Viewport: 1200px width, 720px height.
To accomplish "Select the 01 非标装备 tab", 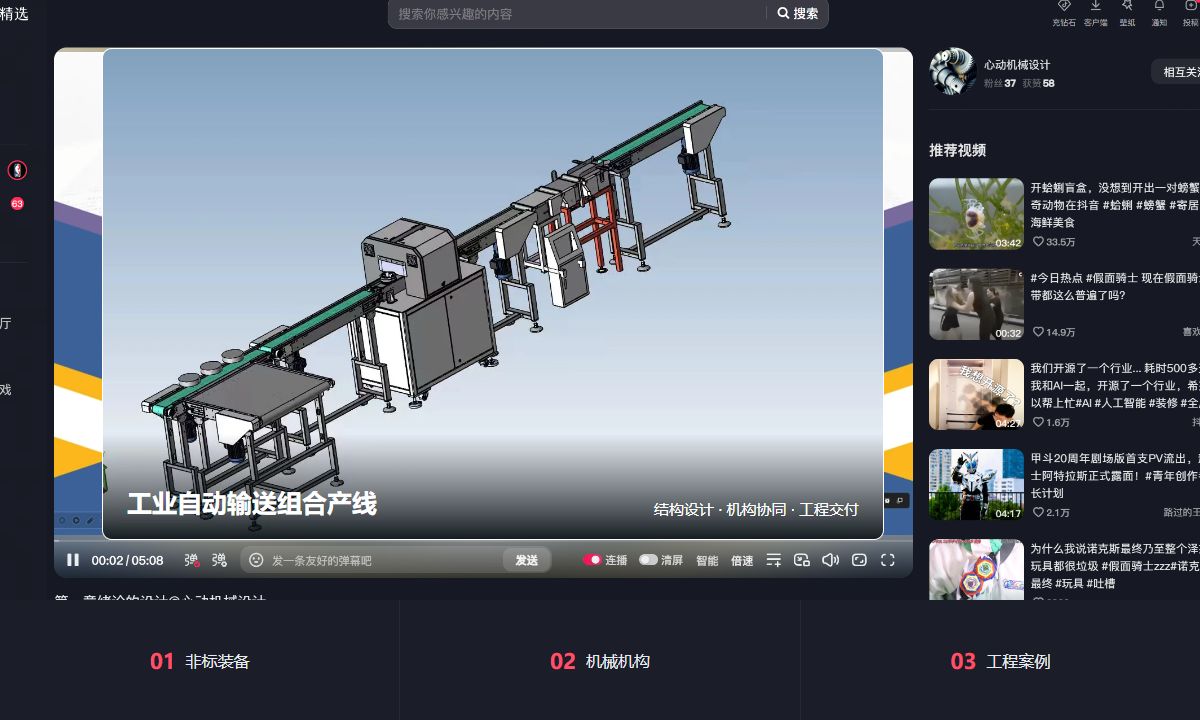I will pyautogui.click(x=200, y=661).
